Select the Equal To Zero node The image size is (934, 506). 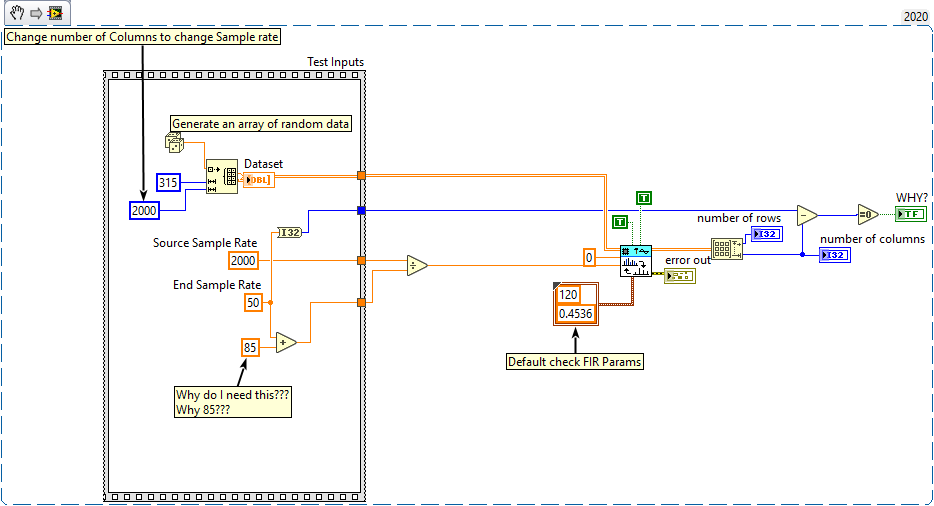tap(867, 214)
